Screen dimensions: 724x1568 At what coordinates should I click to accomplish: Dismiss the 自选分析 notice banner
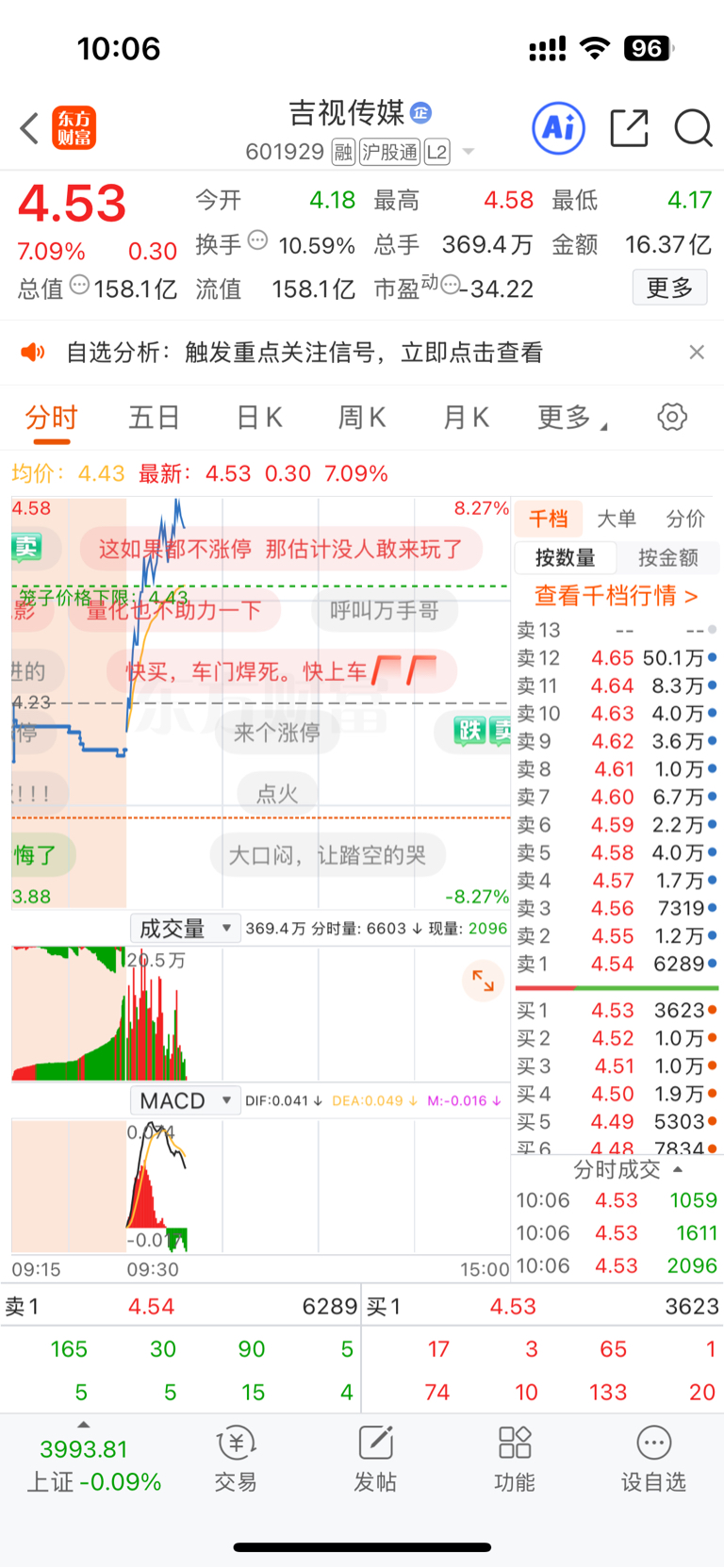click(x=697, y=352)
